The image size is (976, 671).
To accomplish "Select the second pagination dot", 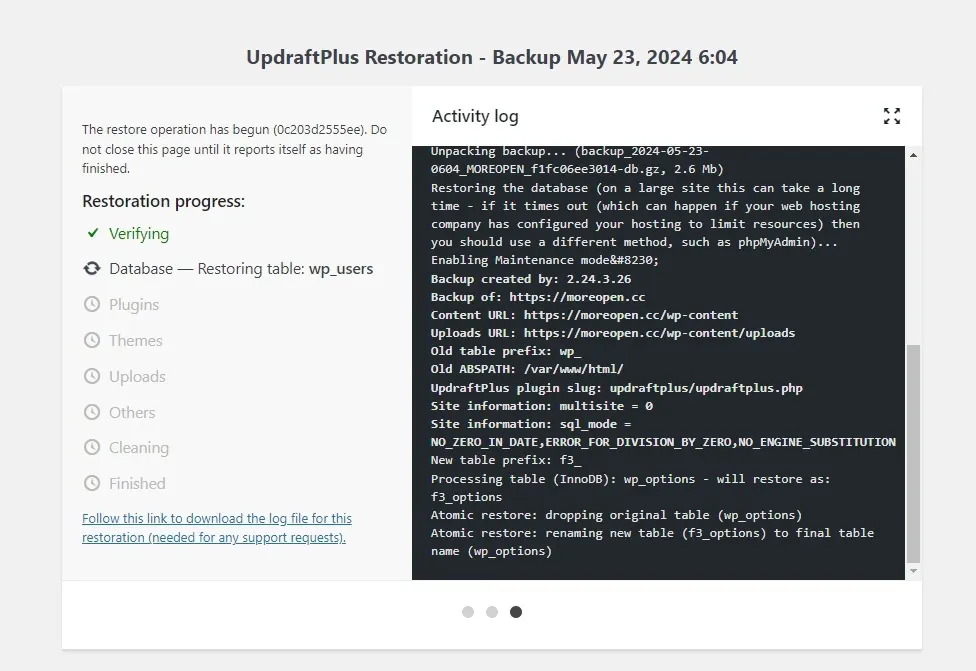I will [492, 612].
